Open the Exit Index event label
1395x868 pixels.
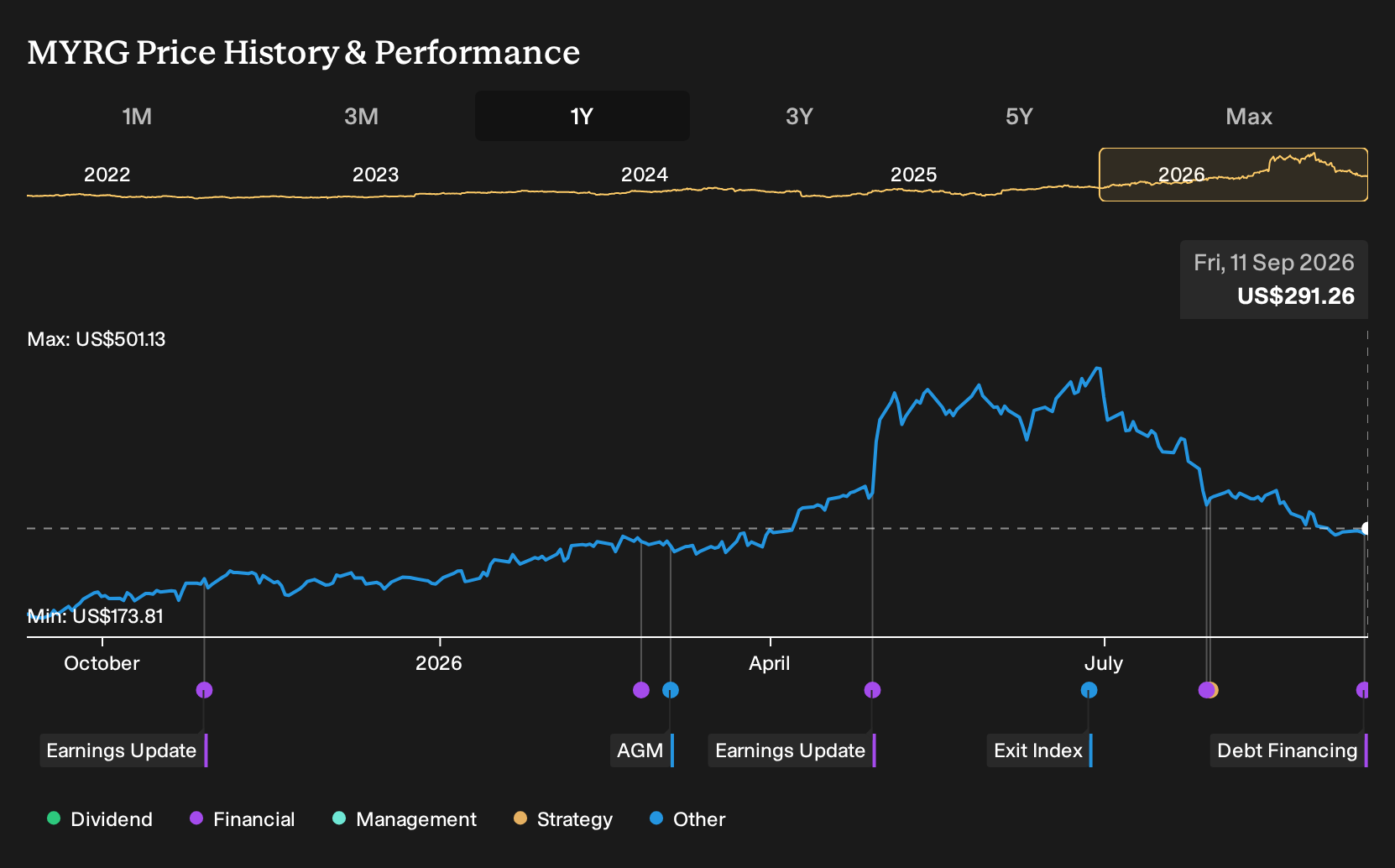pos(1040,750)
